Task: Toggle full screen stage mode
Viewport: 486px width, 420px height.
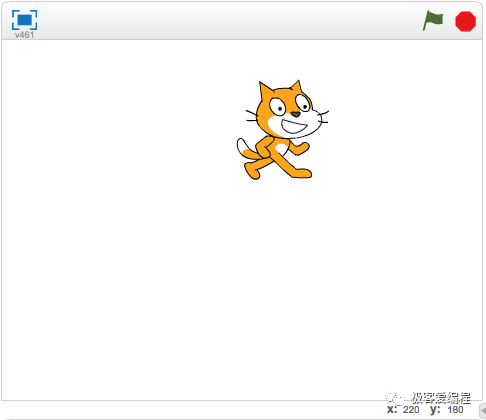Action: click(x=24, y=20)
